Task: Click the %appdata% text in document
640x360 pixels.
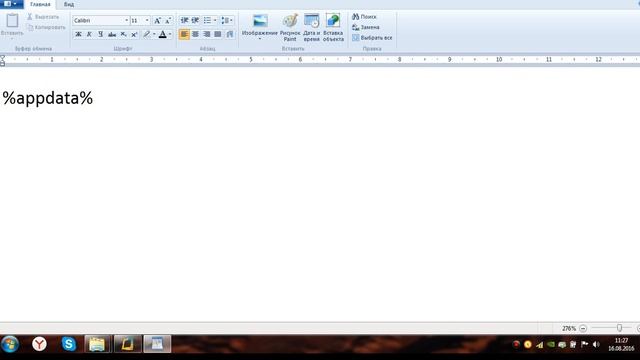Action: [x=48, y=98]
